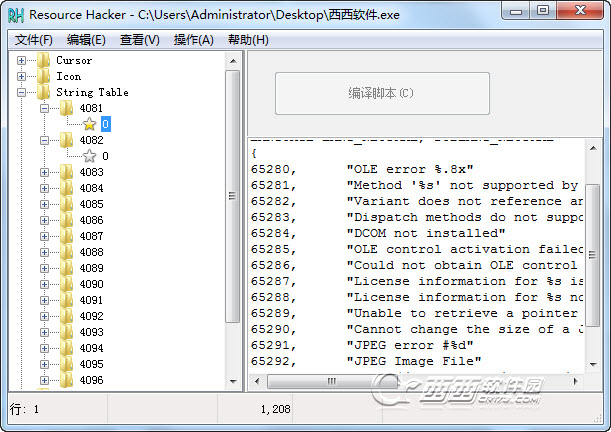Collapse the String Table node
This screenshot has width=611, height=432.
[21, 92]
